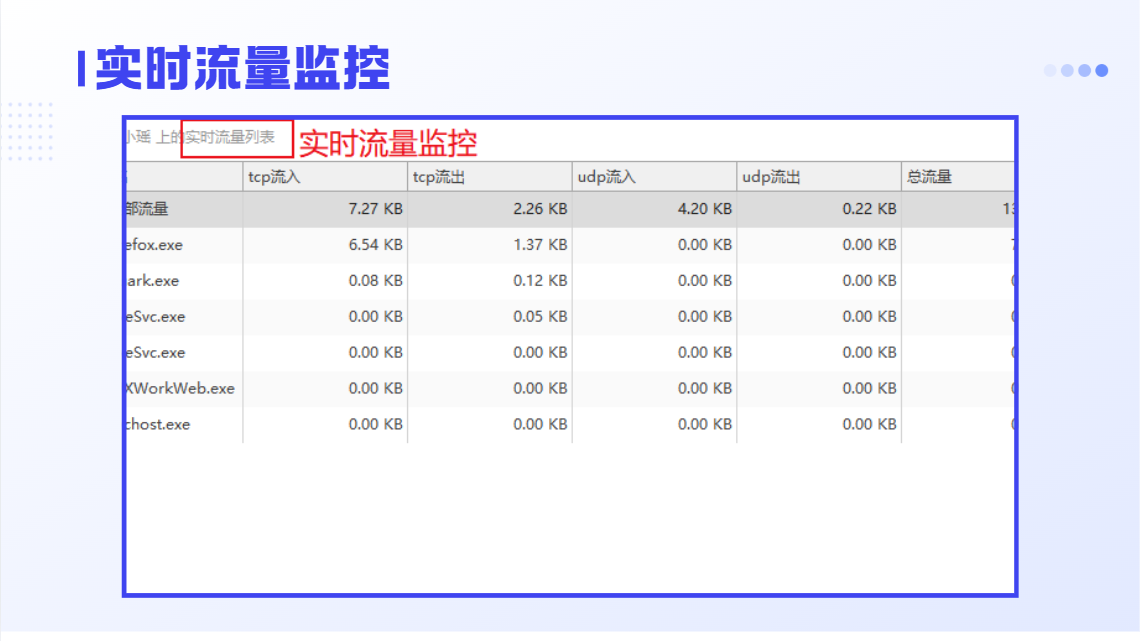Click efox.exe udp流出 0.00 KB cell

pyautogui.click(x=819, y=245)
